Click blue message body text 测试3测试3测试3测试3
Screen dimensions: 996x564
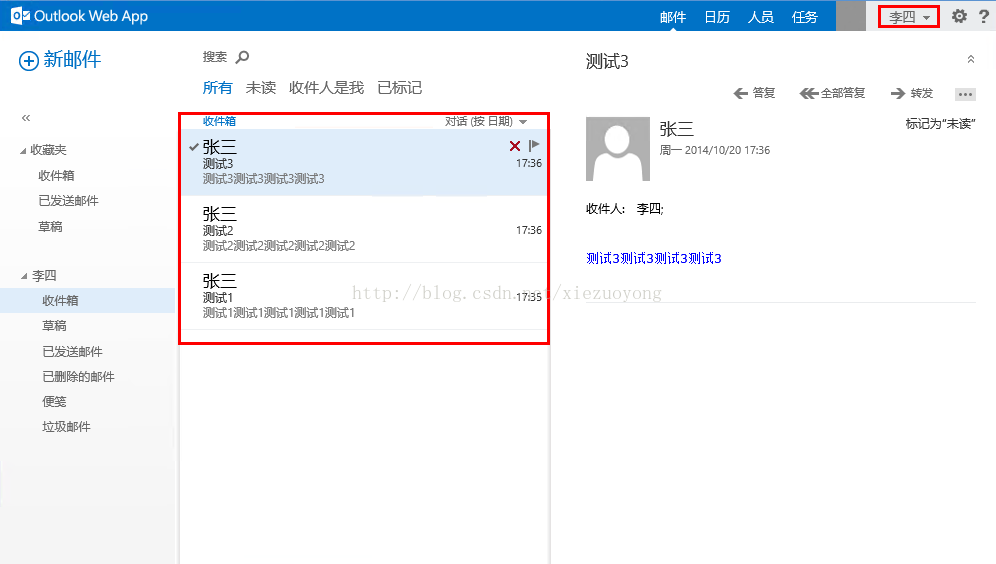(654, 258)
